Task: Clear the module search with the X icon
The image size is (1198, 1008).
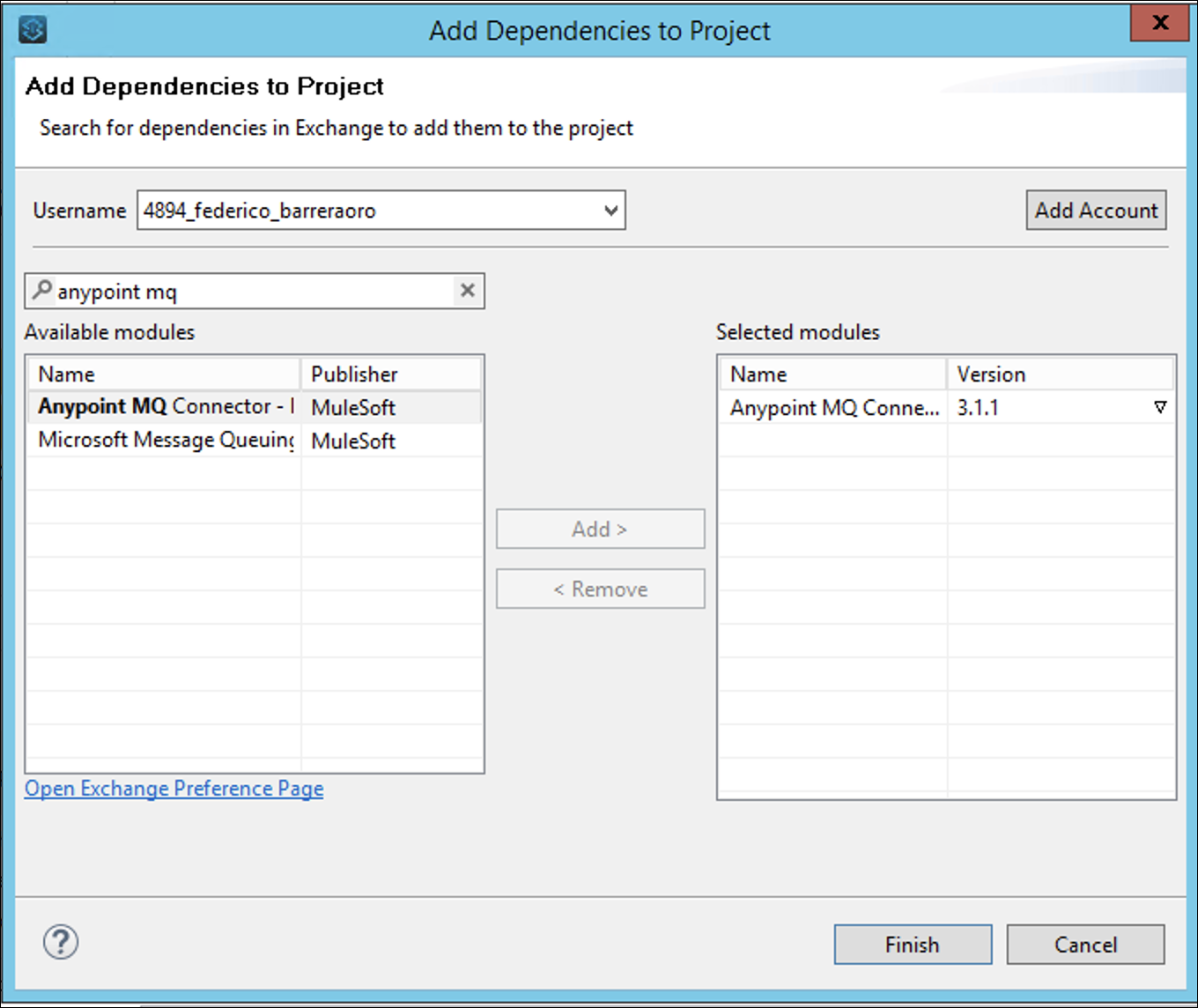Action: pos(468,290)
